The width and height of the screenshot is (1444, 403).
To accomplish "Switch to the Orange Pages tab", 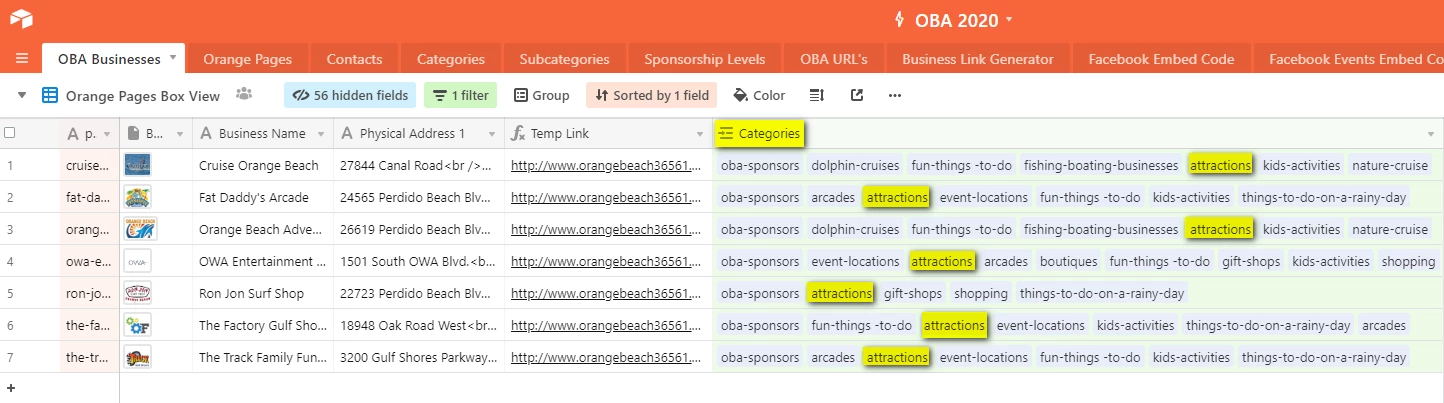I will coord(247,59).
